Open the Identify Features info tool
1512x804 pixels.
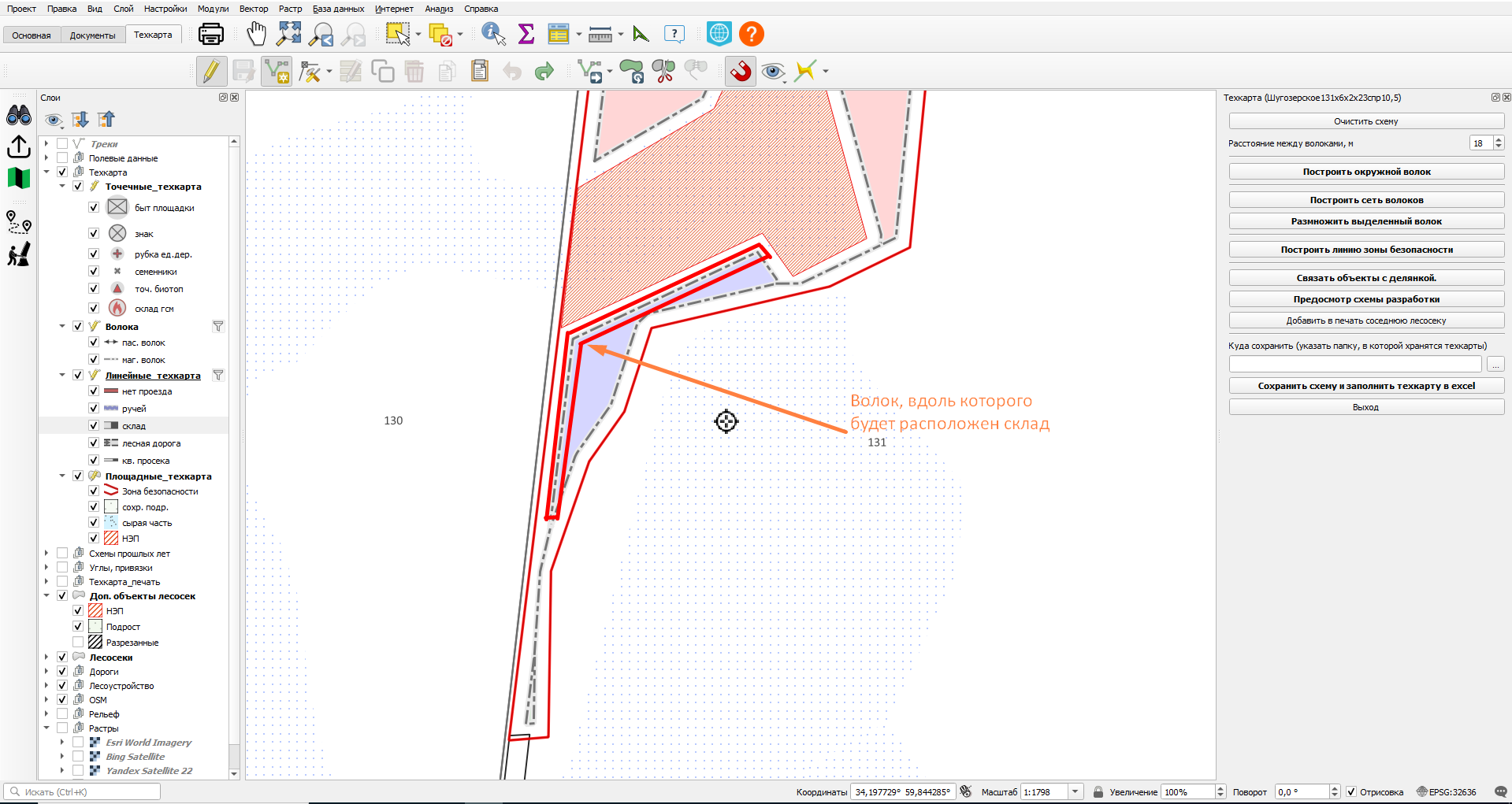click(493, 34)
